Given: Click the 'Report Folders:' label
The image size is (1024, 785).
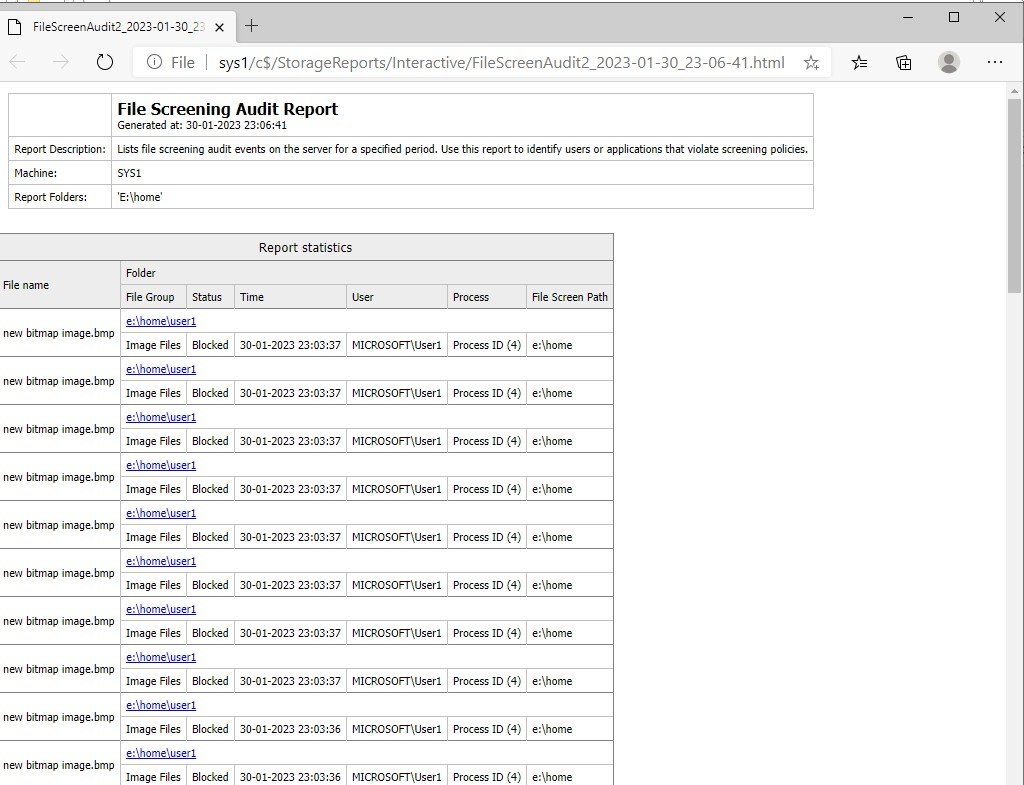Looking at the screenshot, I should click(51, 197).
